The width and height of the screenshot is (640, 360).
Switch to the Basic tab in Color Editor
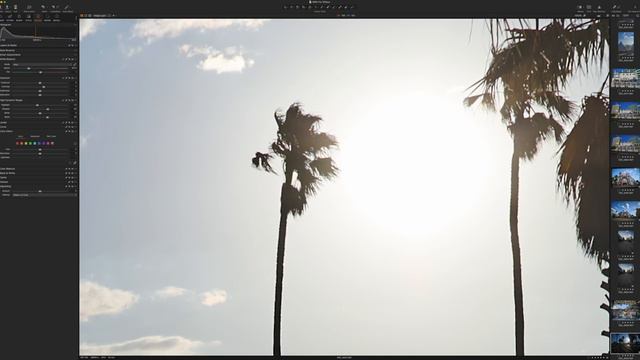pos(20,136)
